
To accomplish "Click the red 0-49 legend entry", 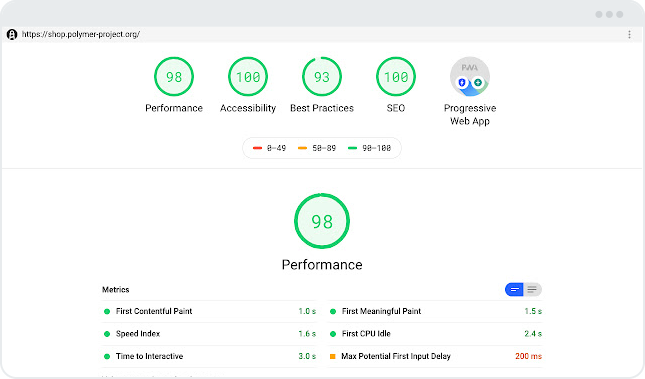I will point(269,148).
